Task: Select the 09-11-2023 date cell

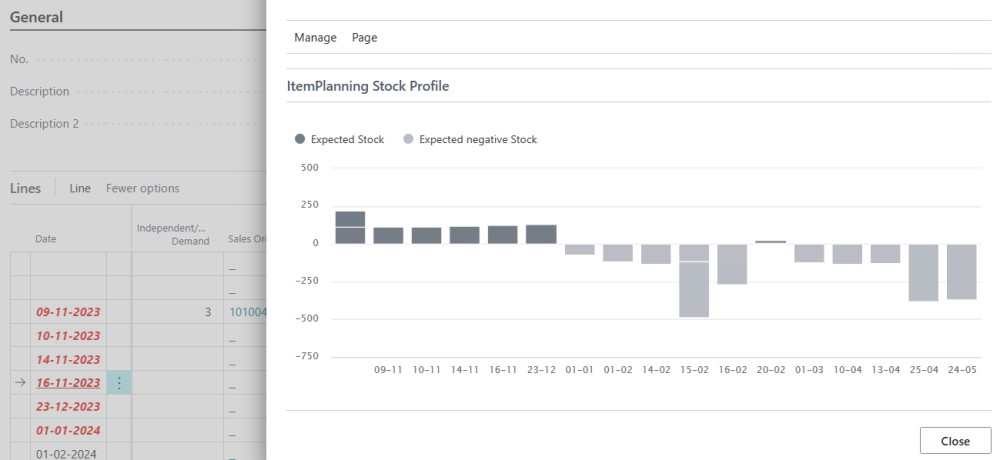Action: click(68, 312)
